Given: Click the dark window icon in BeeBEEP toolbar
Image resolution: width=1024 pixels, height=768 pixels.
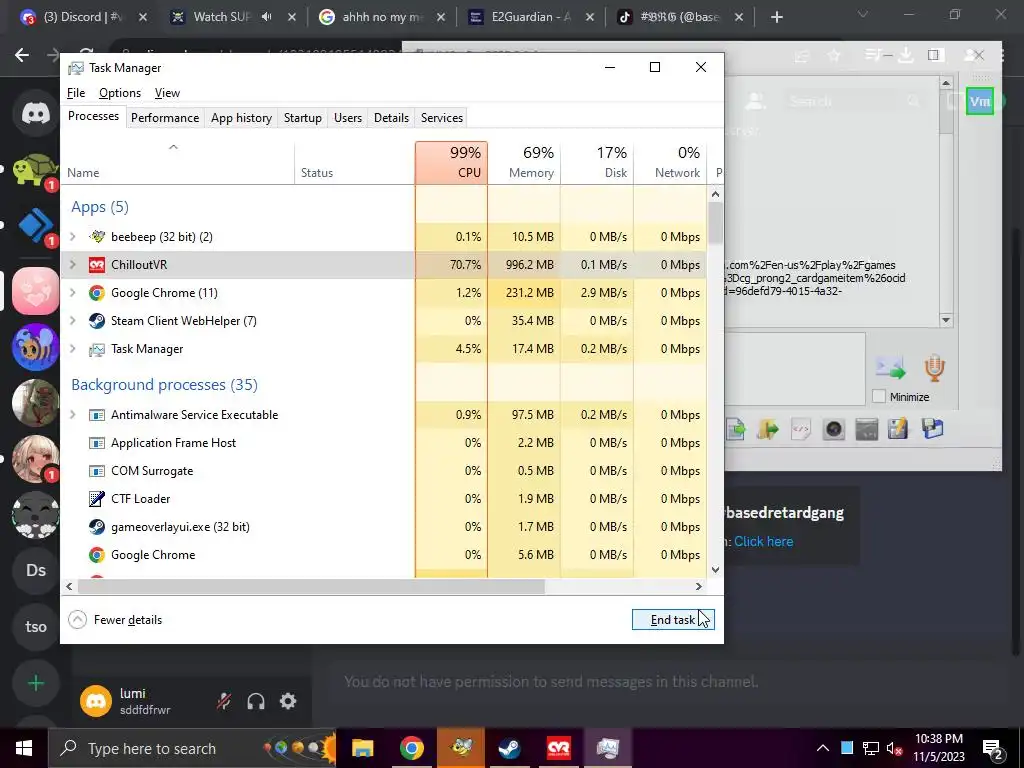Looking at the screenshot, I should click(867, 429).
